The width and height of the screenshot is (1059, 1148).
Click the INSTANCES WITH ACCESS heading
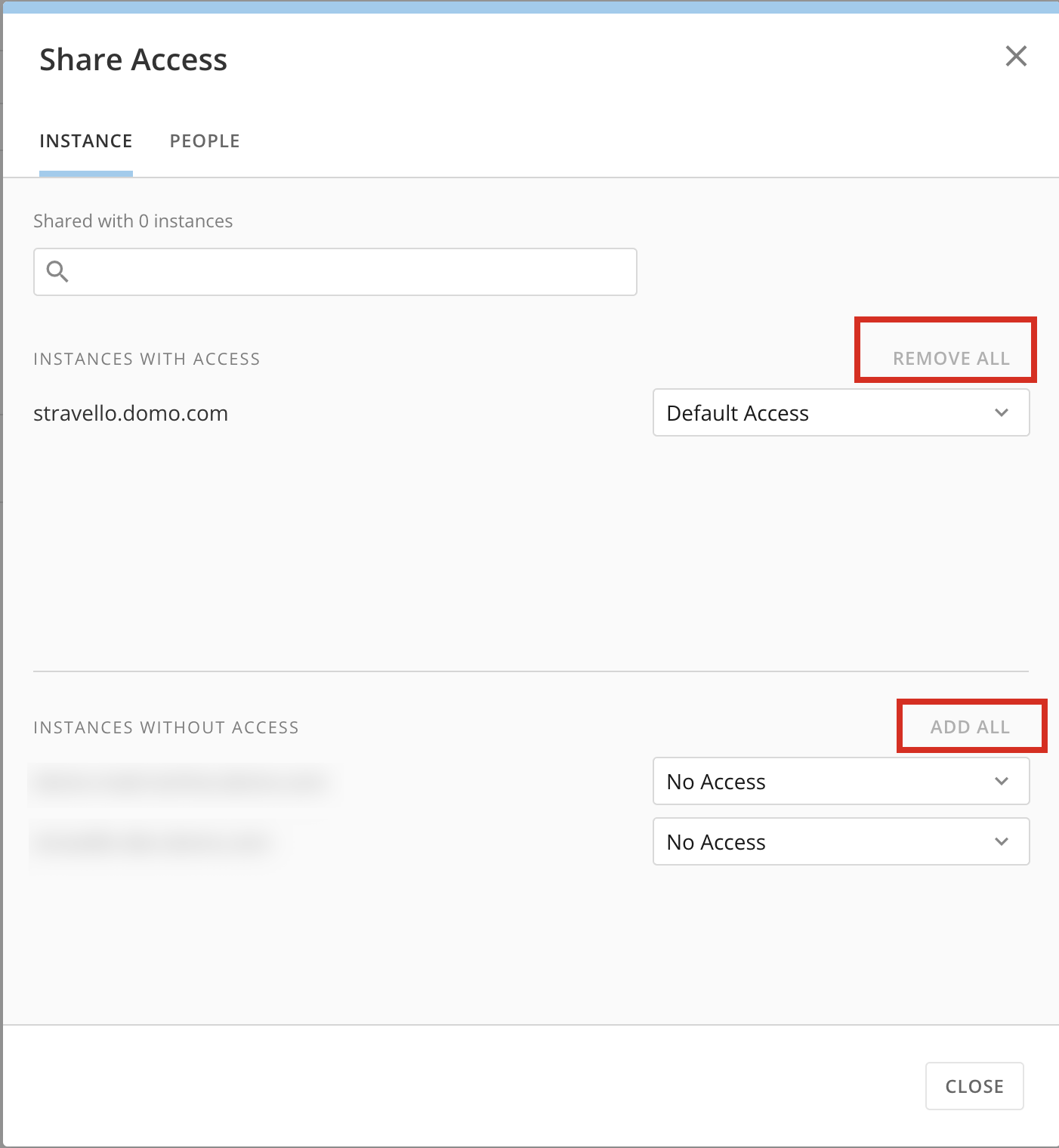point(147,359)
